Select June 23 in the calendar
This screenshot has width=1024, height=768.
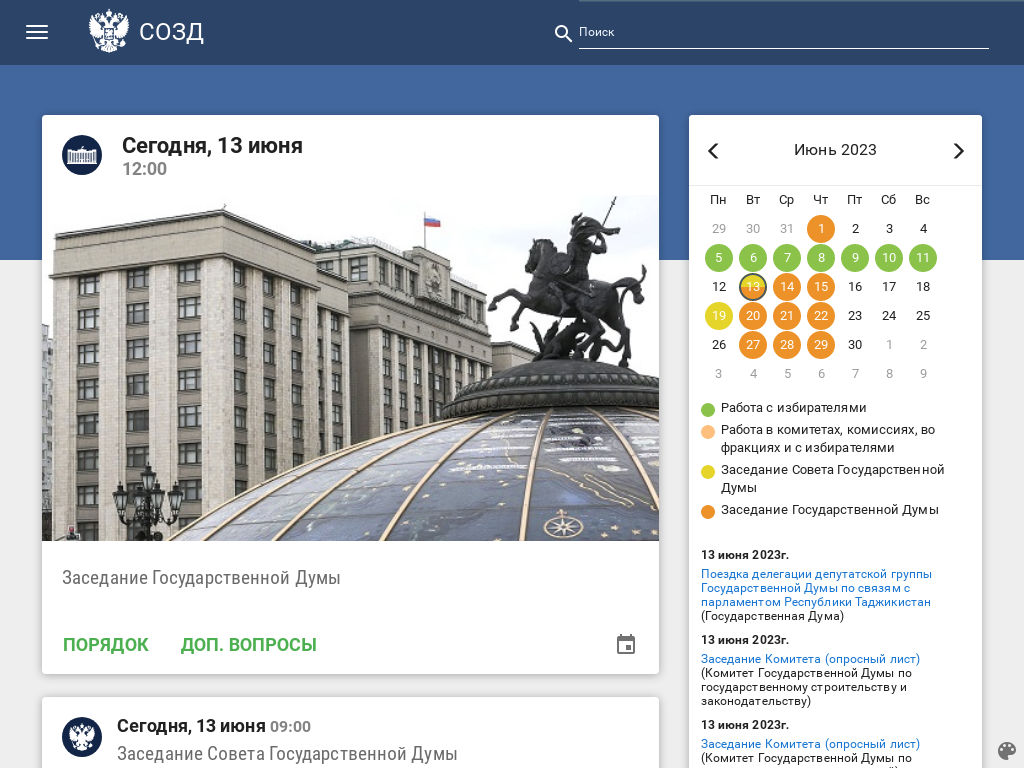click(x=855, y=315)
